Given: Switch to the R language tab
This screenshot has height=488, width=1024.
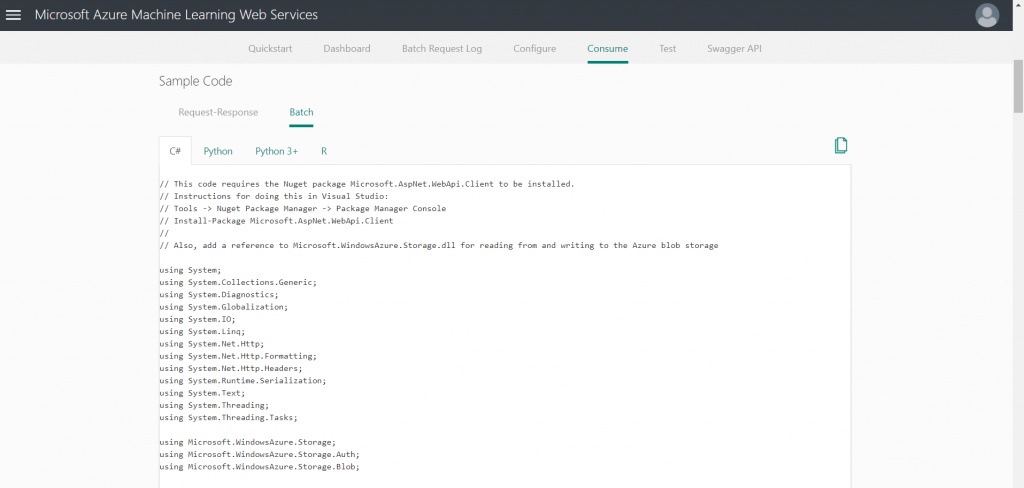Looking at the screenshot, I should point(324,151).
